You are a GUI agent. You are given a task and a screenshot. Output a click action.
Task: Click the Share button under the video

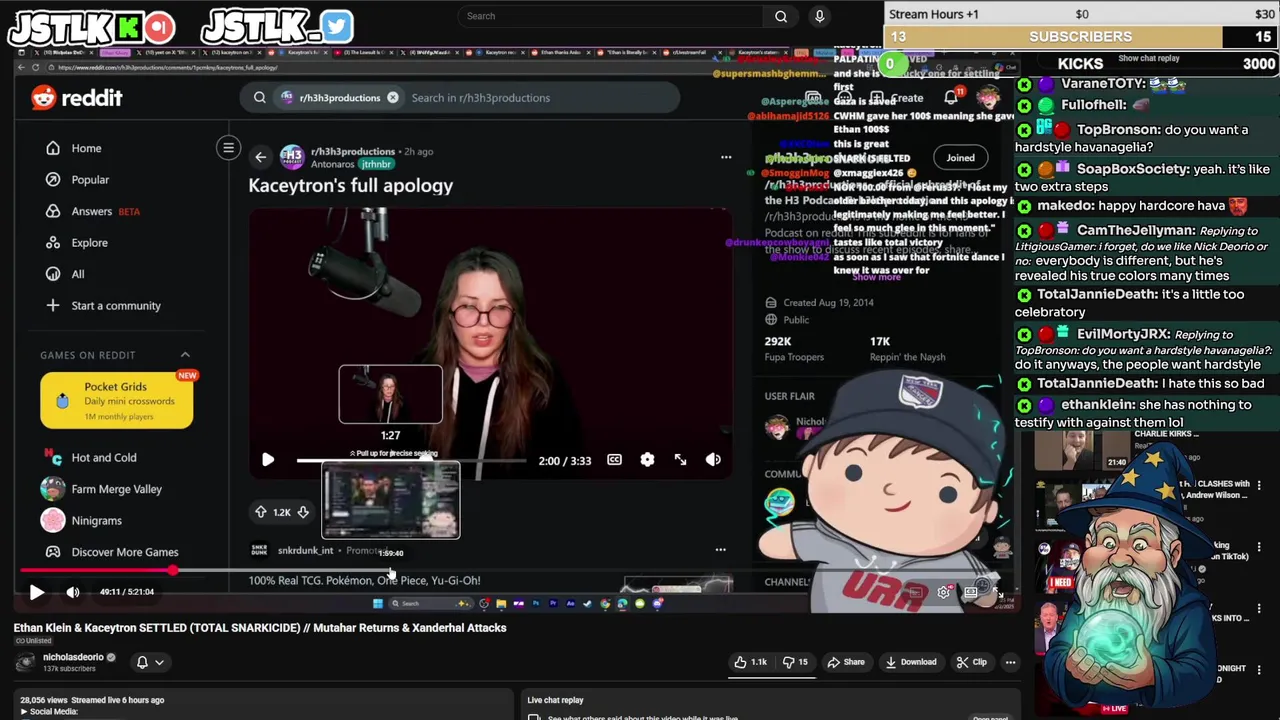point(846,662)
